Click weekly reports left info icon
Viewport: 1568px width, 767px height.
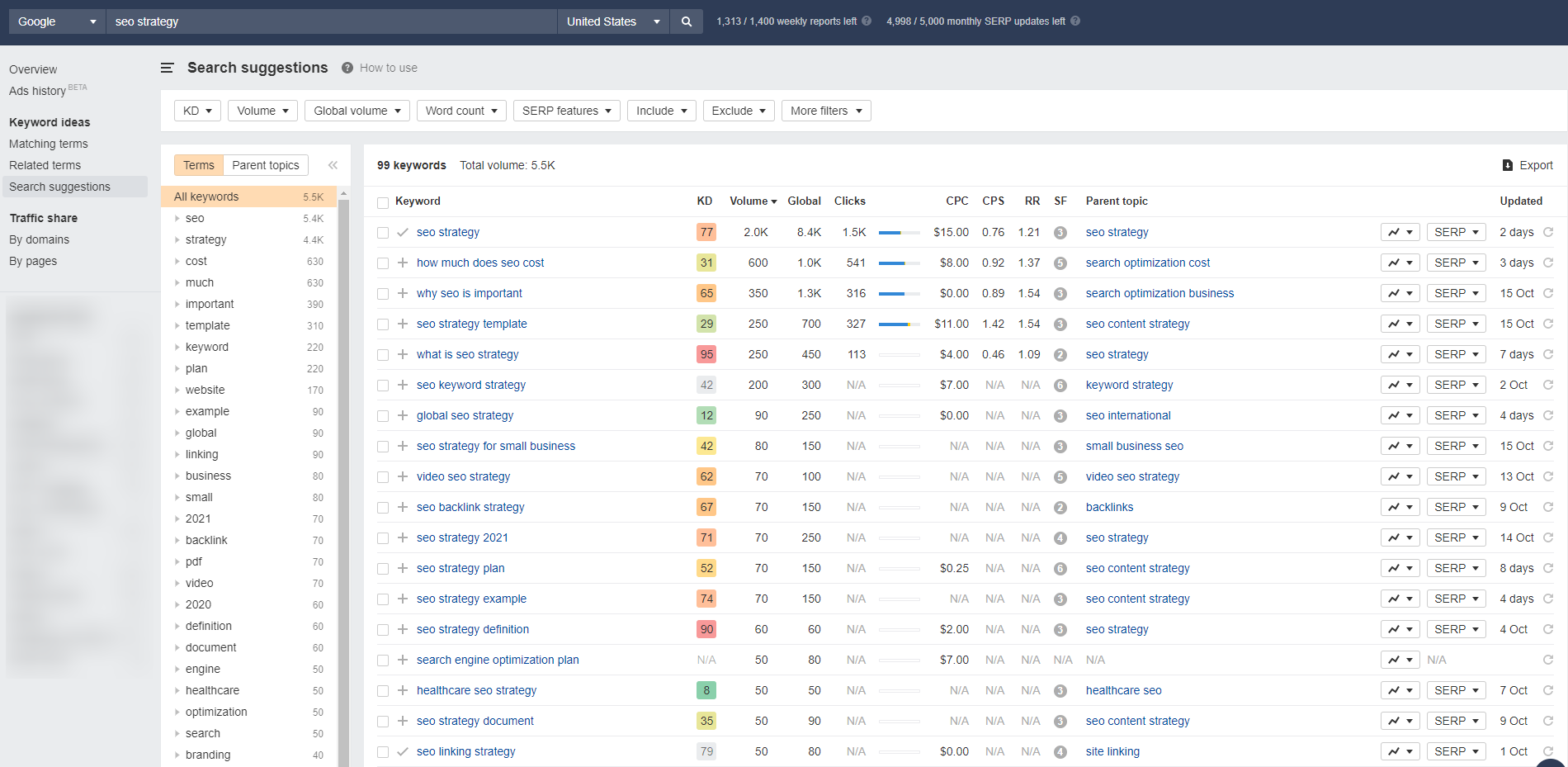867,21
